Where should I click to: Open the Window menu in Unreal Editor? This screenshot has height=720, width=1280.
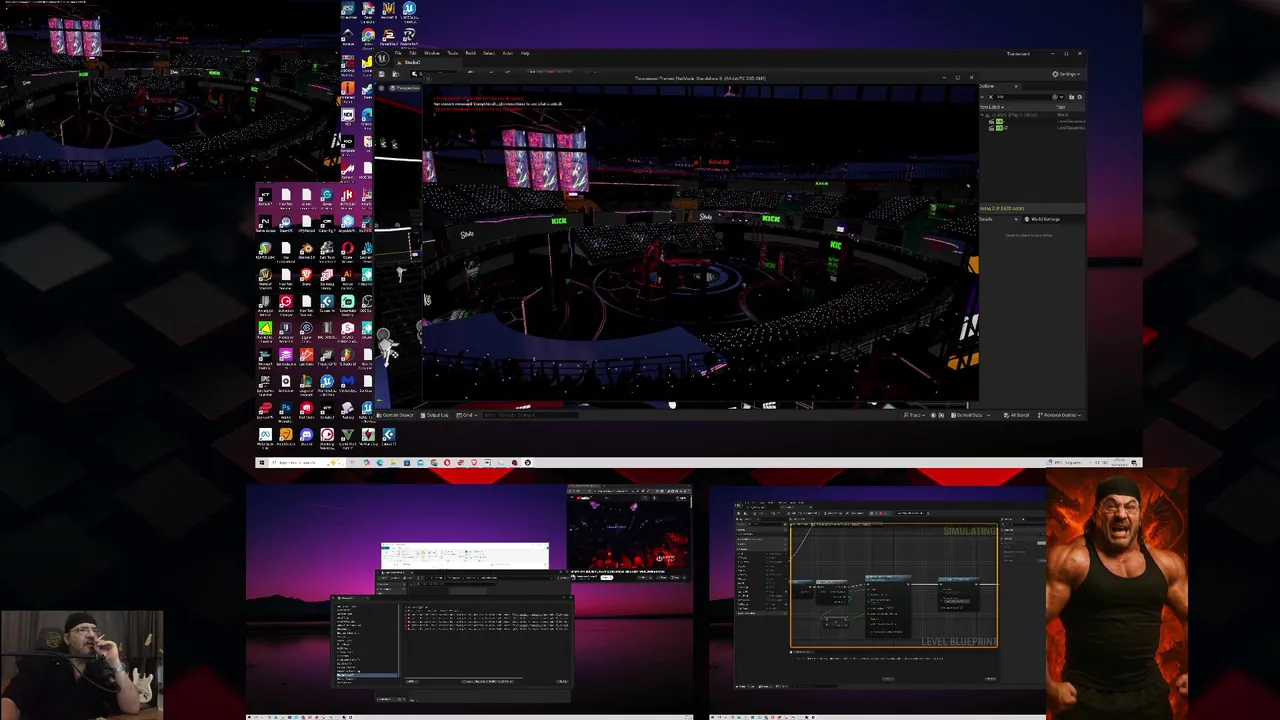[x=432, y=53]
